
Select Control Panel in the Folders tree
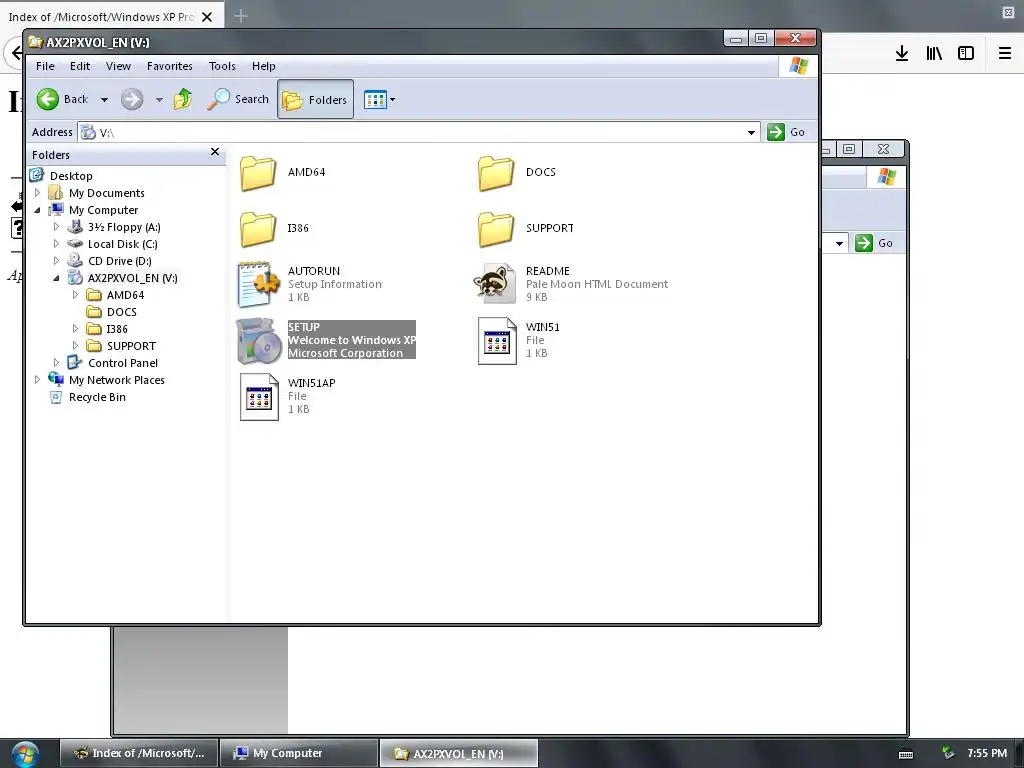click(123, 362)
